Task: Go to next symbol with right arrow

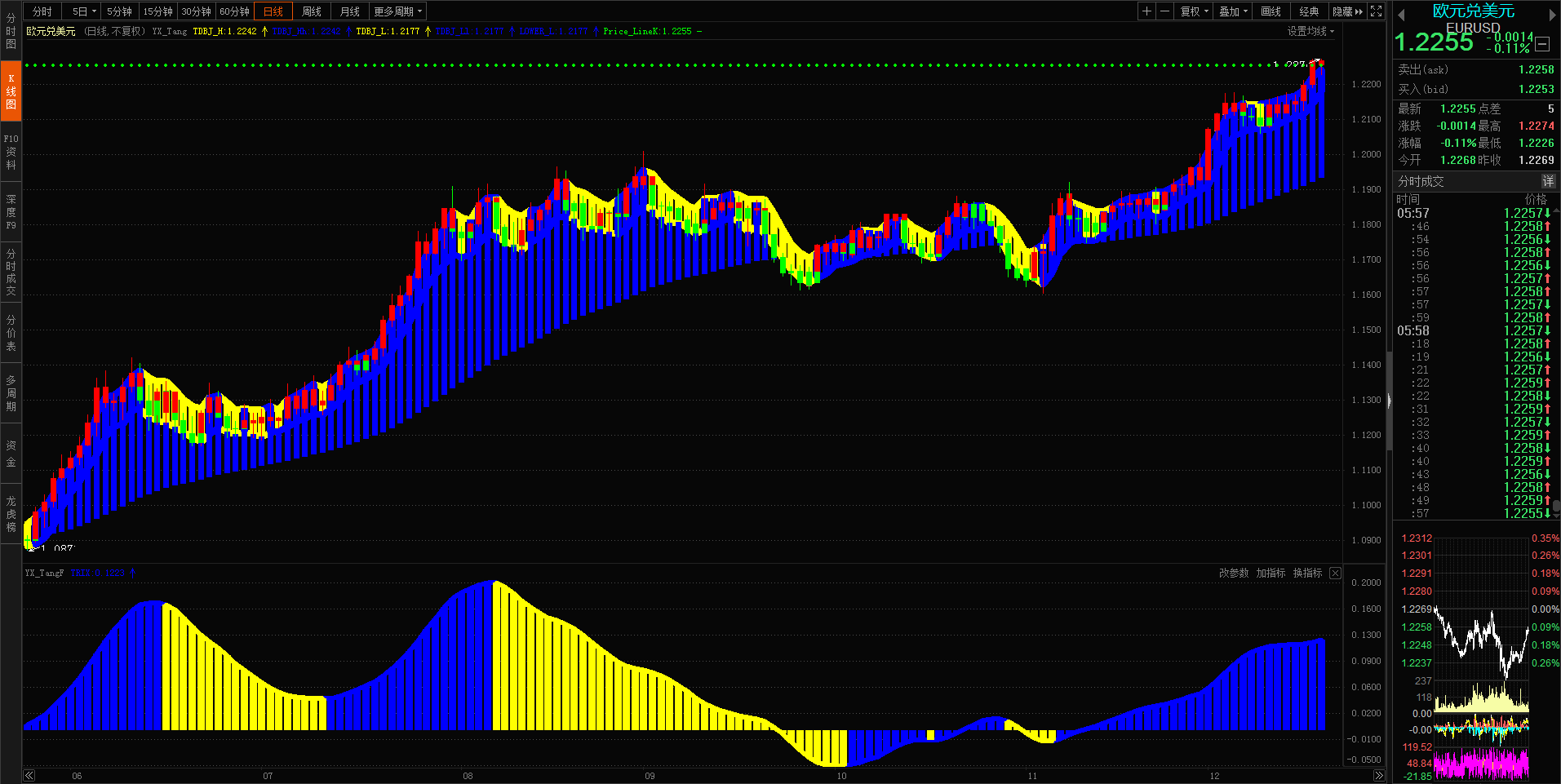Action: (x=1552, y=15)
